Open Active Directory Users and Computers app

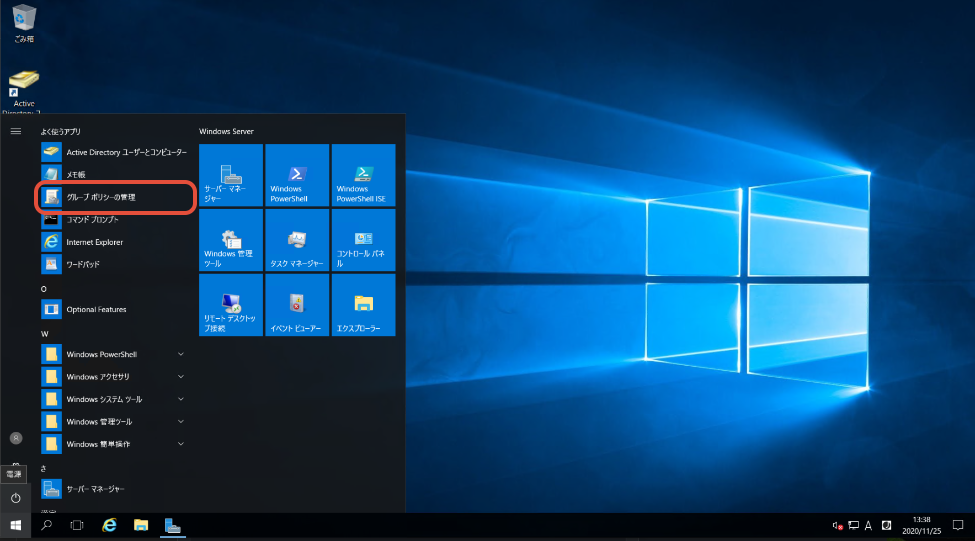(115, 152)
